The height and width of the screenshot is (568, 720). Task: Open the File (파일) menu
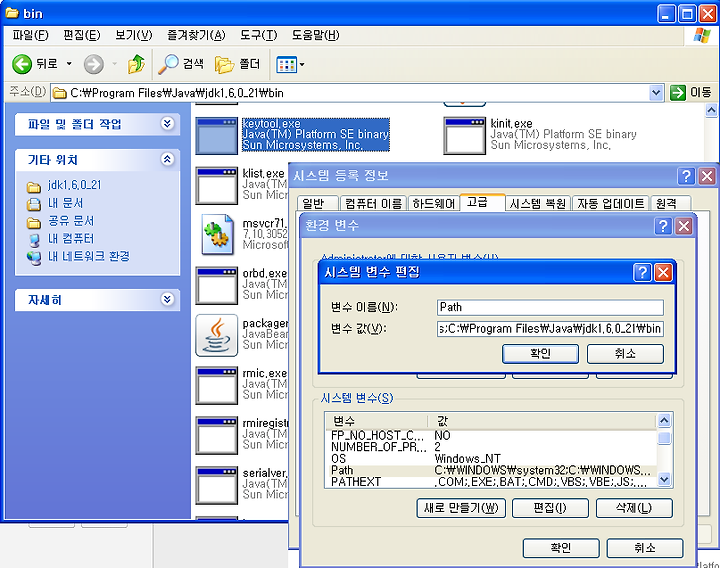[30, 35]
